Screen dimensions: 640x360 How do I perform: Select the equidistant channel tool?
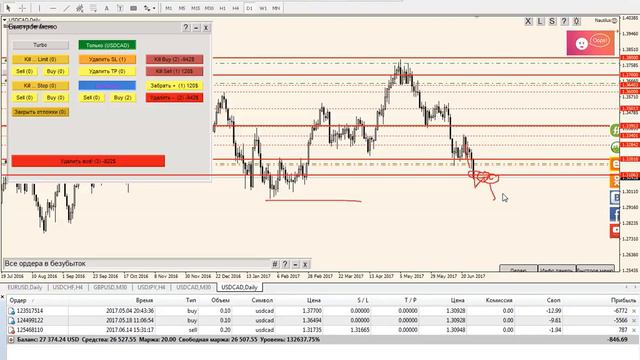coord(80,8)
